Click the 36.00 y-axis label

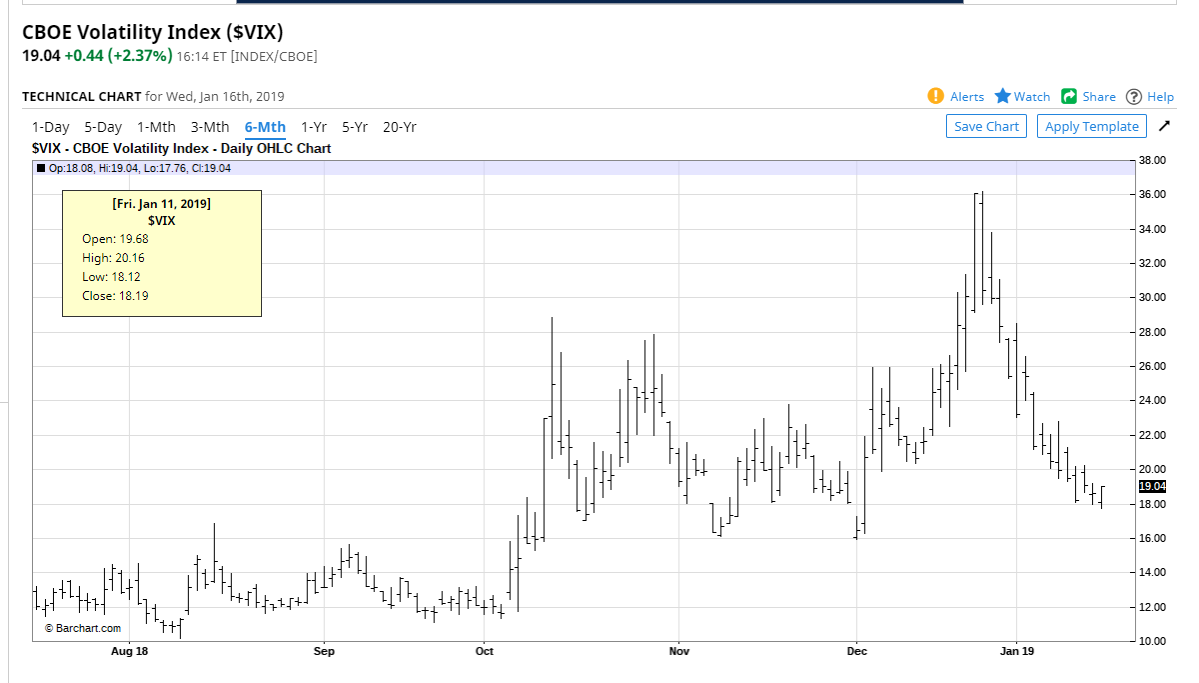pos(1152,194)
